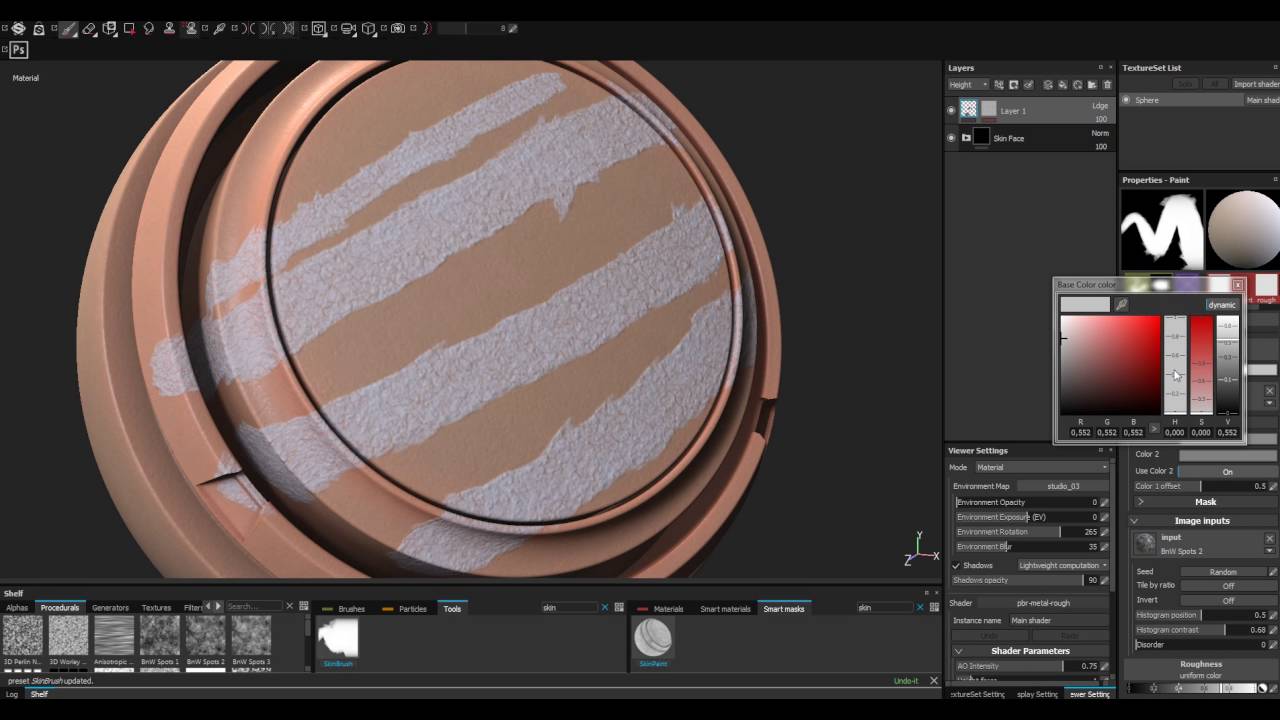Toggle Tile by ratio Off switch
Viewport: 1280px width, 720px height.
point(1227,586)
